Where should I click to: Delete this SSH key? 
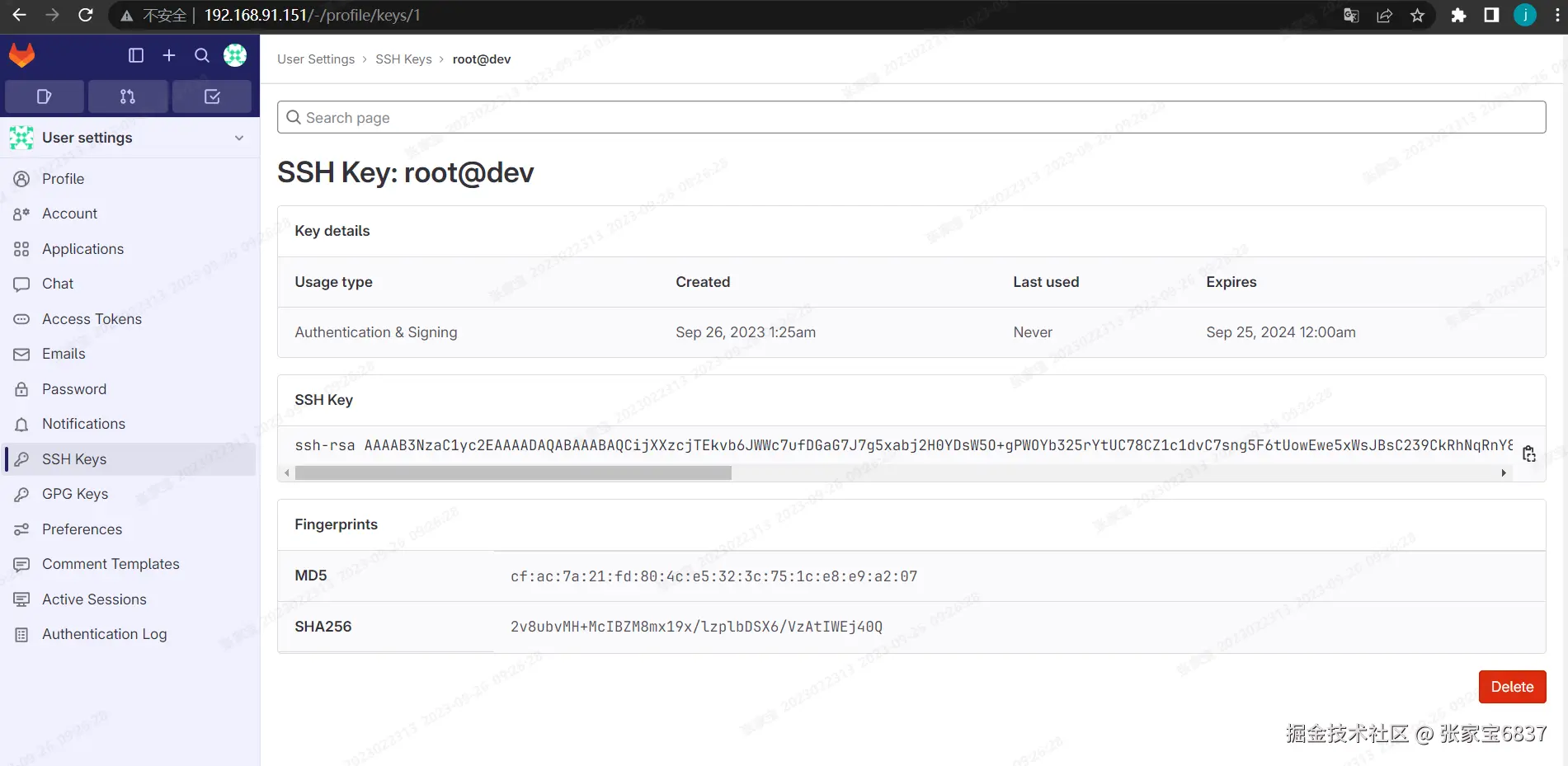1512,687
